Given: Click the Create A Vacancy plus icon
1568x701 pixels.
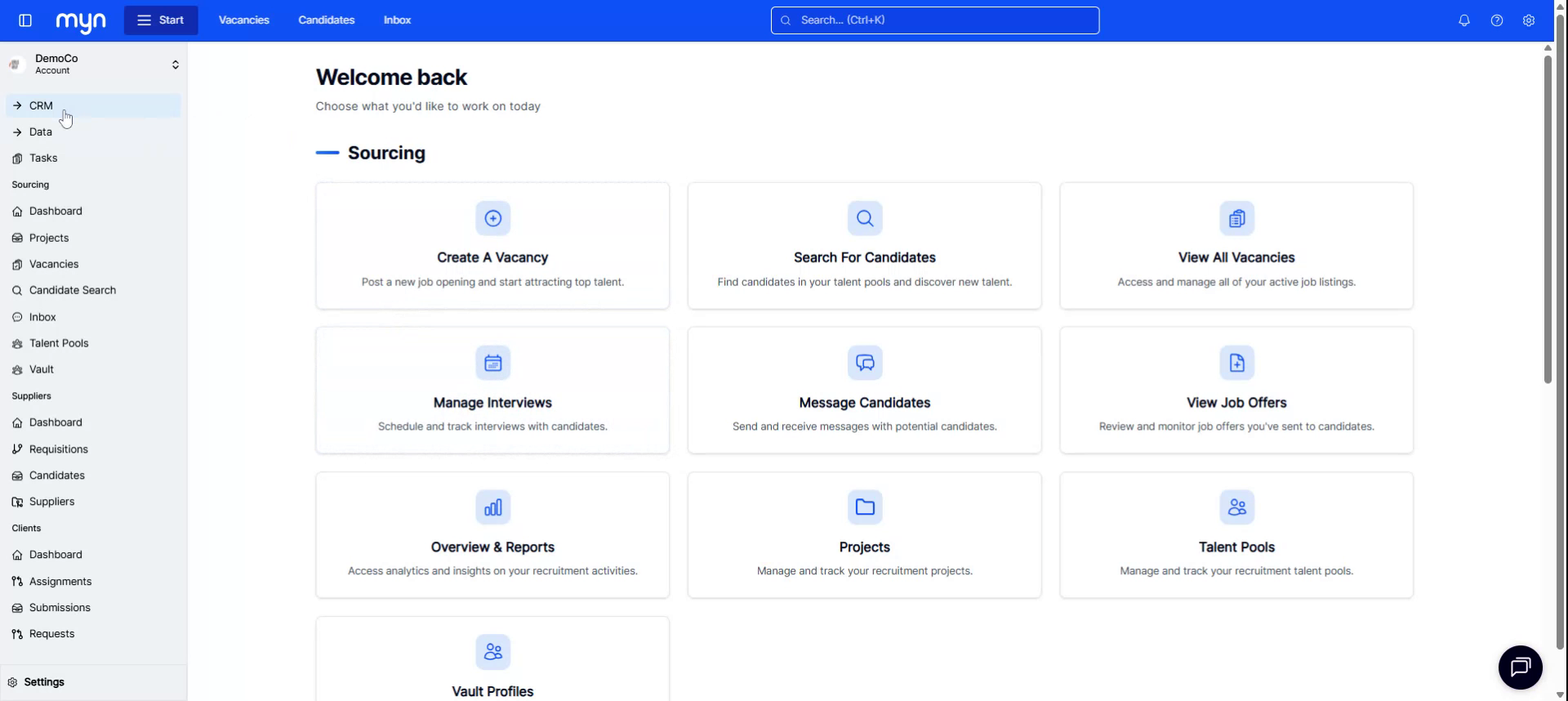Looking at the screenshot, I should tap(492, 218).
